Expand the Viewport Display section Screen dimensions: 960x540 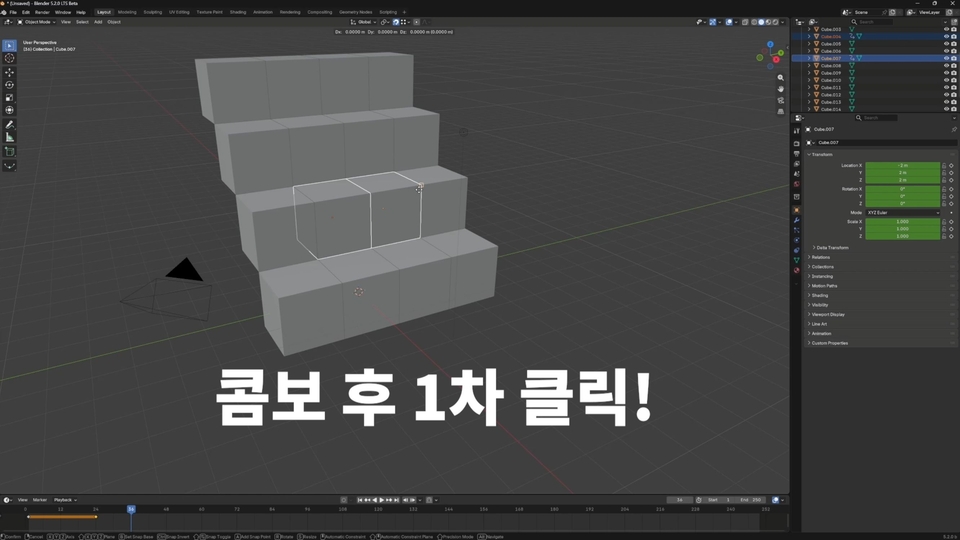(x=827, y=314)
